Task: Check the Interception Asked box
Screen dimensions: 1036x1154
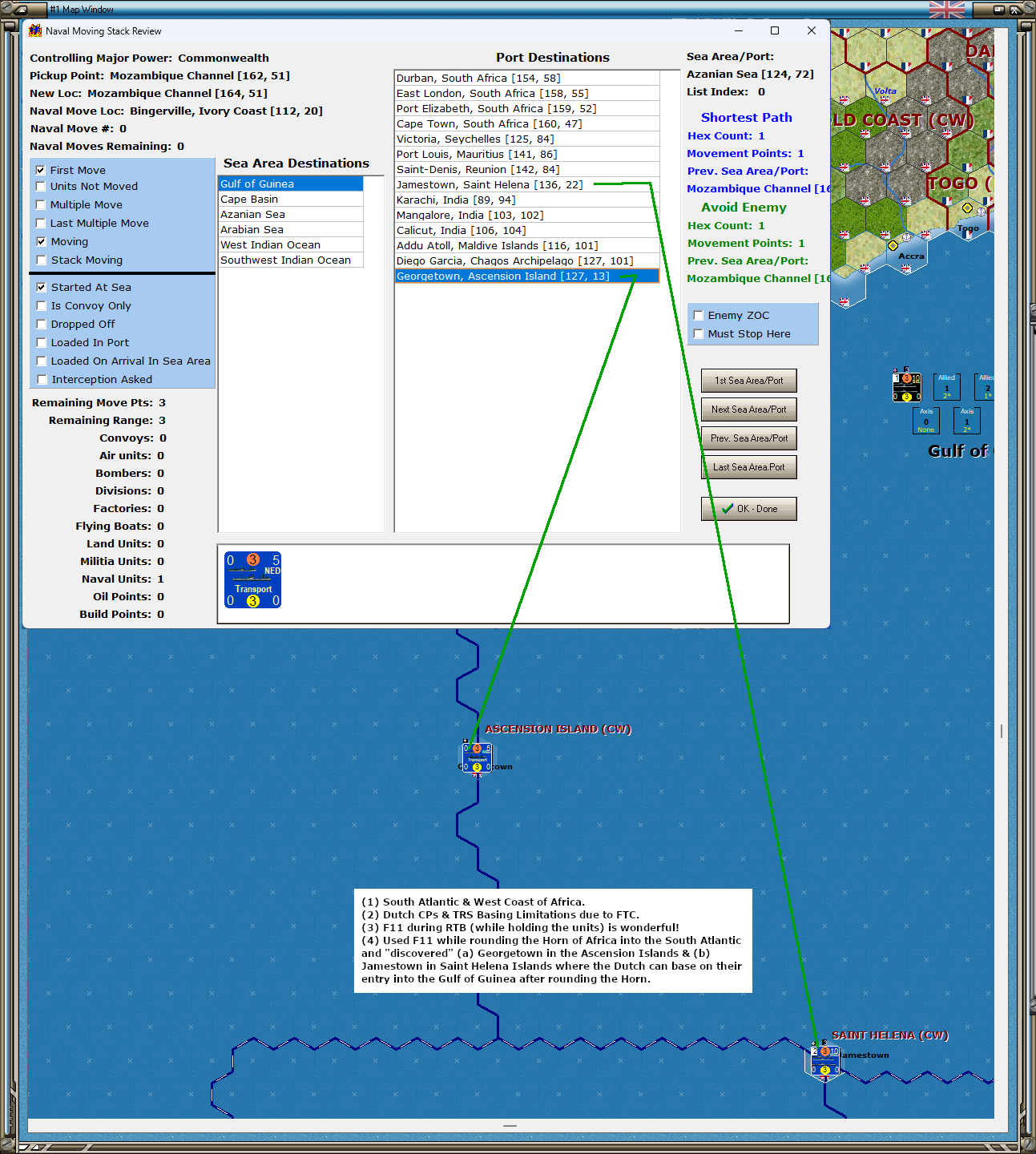Action: (41, 379)
